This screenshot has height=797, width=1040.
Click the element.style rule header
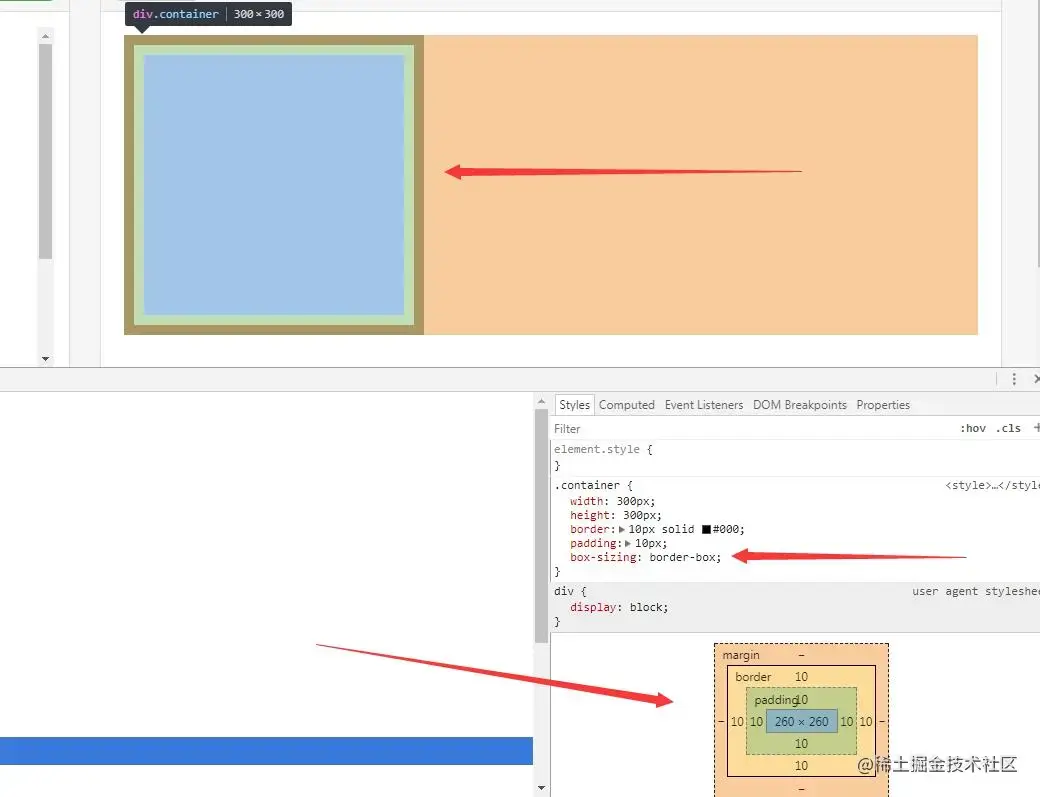pos(604,449)
